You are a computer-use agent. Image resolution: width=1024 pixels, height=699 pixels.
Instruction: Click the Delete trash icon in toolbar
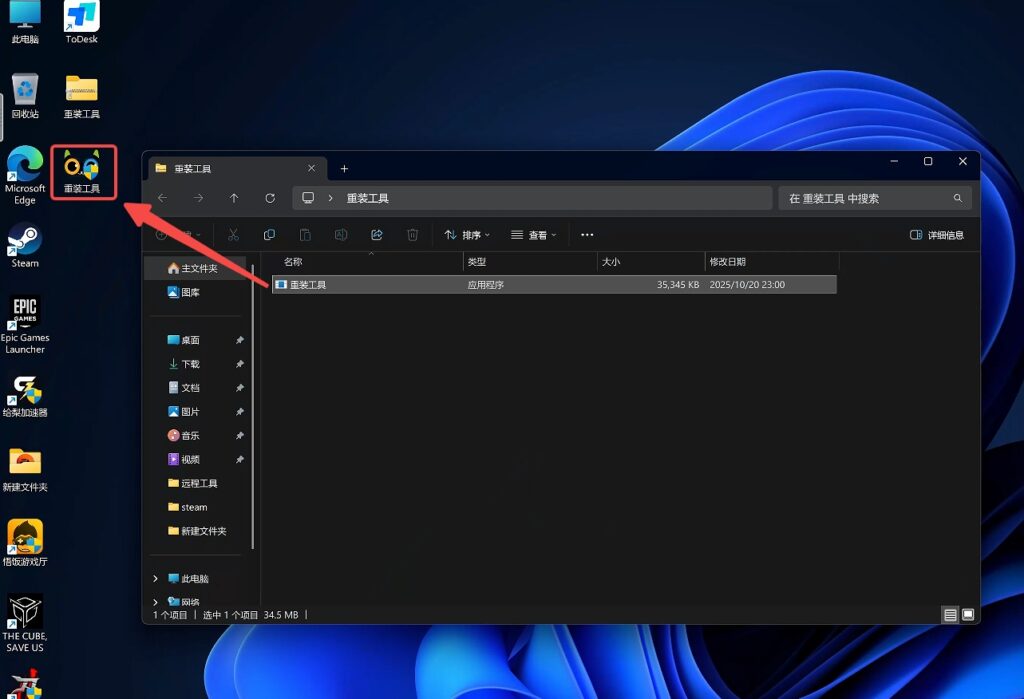click(x=412, y=235)
